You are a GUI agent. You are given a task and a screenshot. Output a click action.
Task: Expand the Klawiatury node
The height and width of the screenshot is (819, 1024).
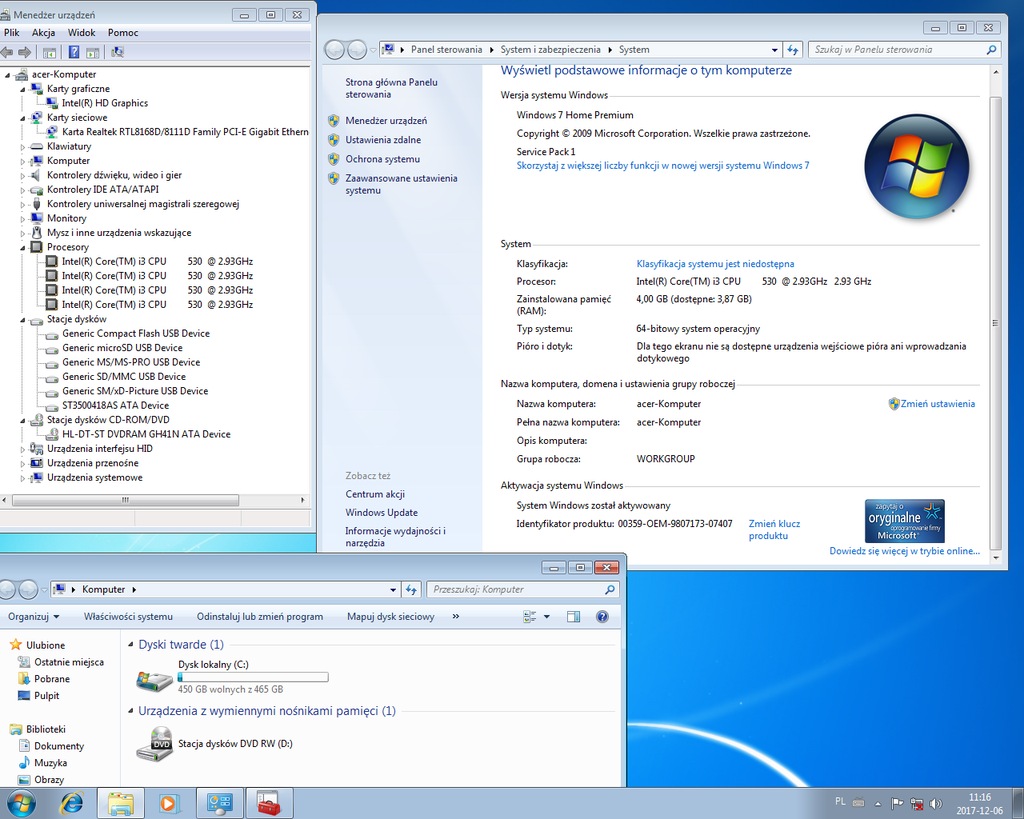pos(23,147)
